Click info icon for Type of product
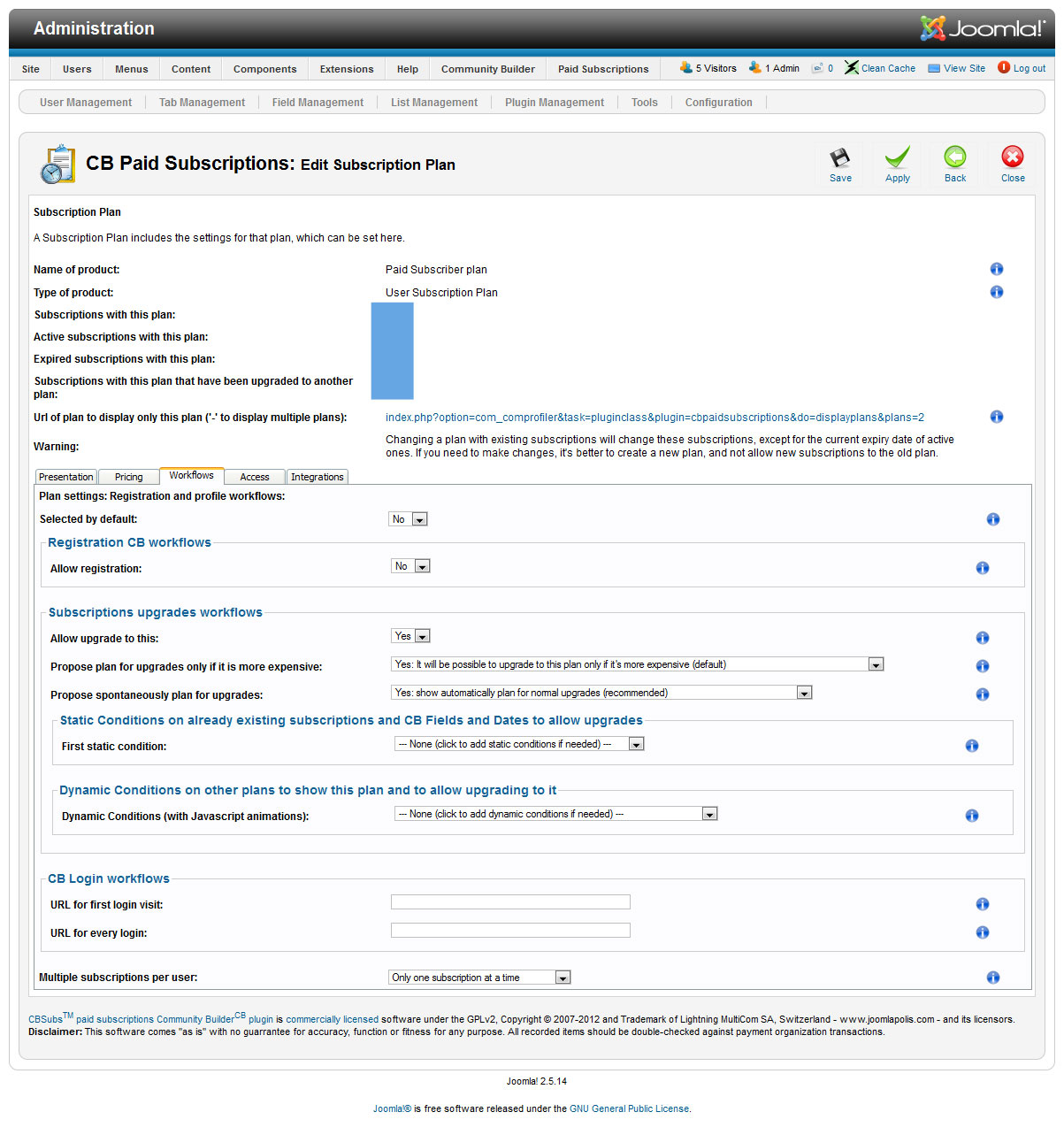Screen dimensions: 1064x1135 tap(997, 292)
